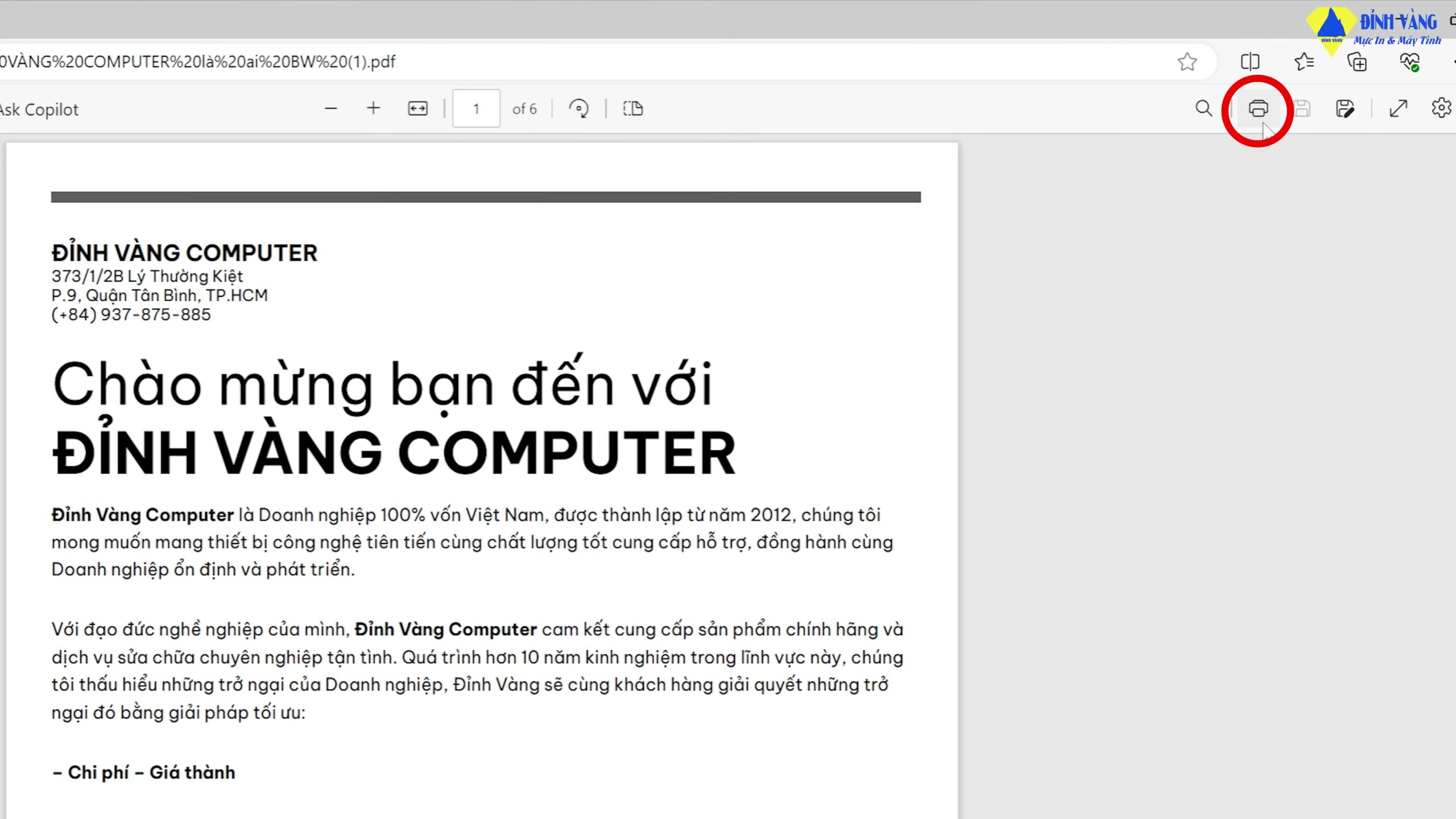Click address line "373/1/2B Lý Thường Kiệt"
Image resolution: width=1456 pixels, height=819 pixels.
pyautogui.click(x=147, y=276)
